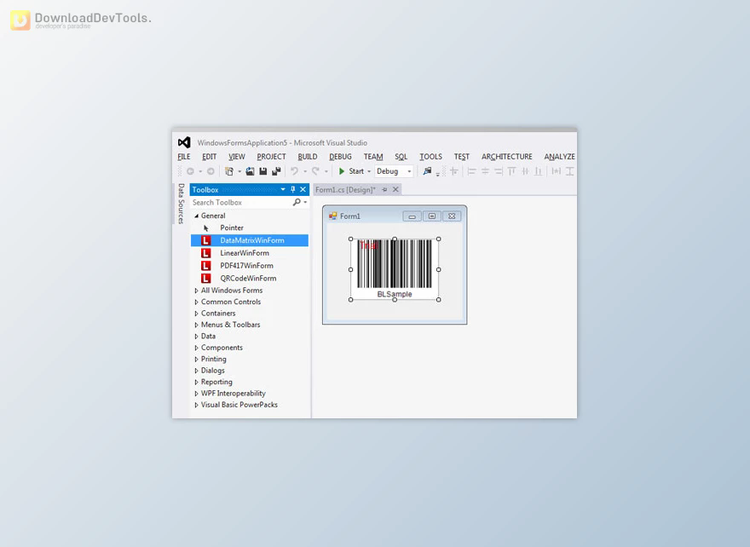Image resolution: width=750 pixels, height=547 pixels.
Task: Expand the Menus & Toolbars group
Action: point(196,325)
